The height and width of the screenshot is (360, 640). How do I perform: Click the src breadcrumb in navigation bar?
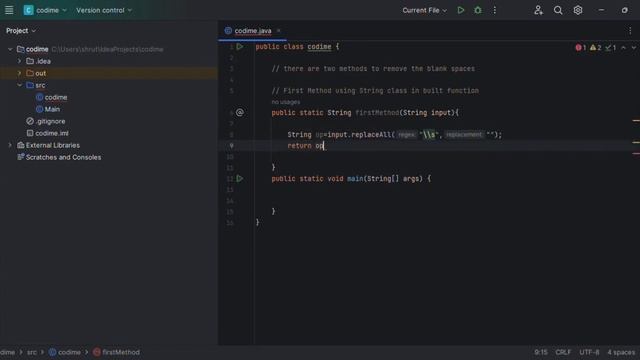click(32, 352)
